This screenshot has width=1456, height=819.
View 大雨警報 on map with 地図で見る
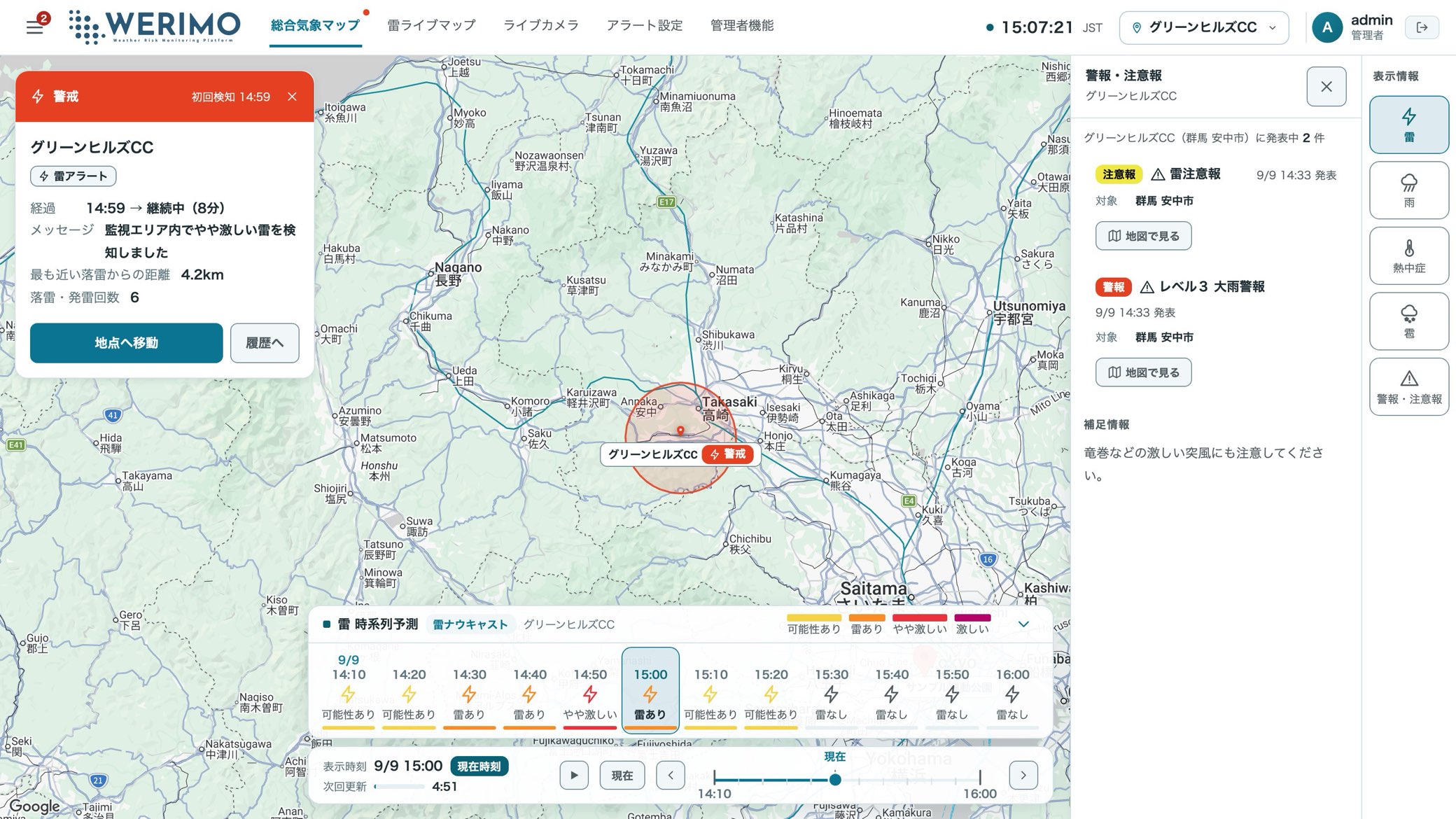pos(1143,372)
